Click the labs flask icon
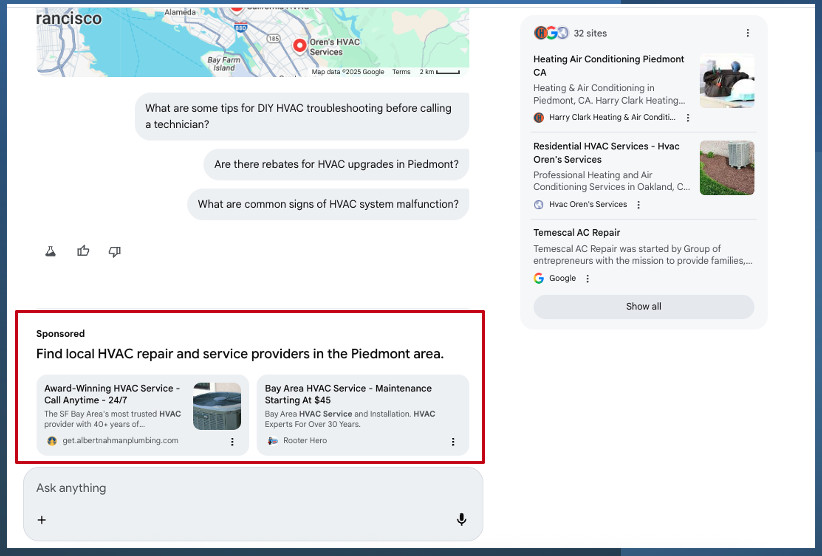The height and width of the screenshot is (556, 822). pyautogui.click(x=50, y=251)
